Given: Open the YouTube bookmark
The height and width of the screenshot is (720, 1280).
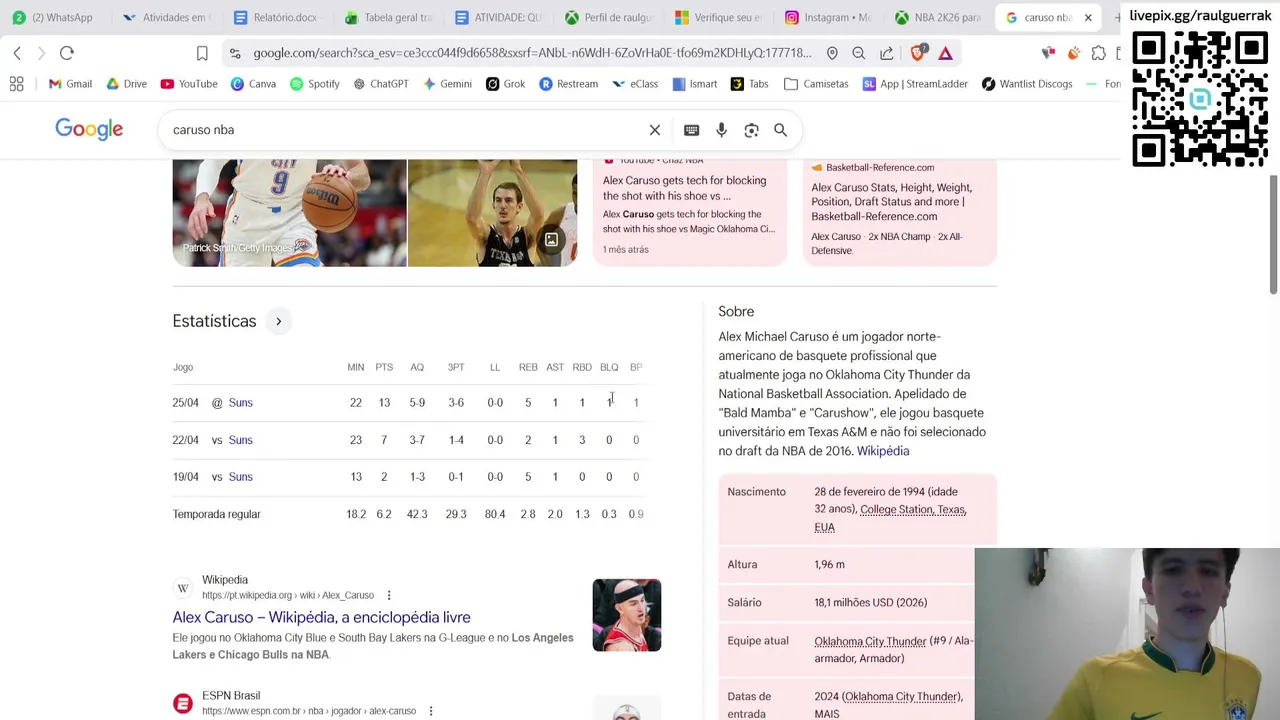Looking at the screenshot, I should [189, 84].
